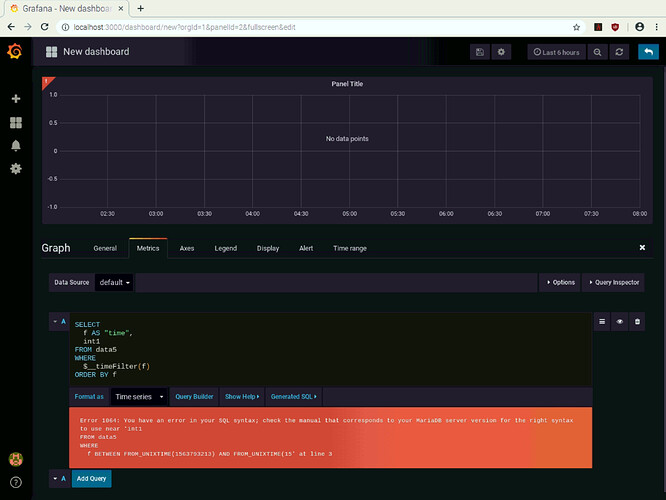Screen dimensions: 666x500
Task: Click the Panel Title header
Action: pyautogui.click(x=347, y=84)
